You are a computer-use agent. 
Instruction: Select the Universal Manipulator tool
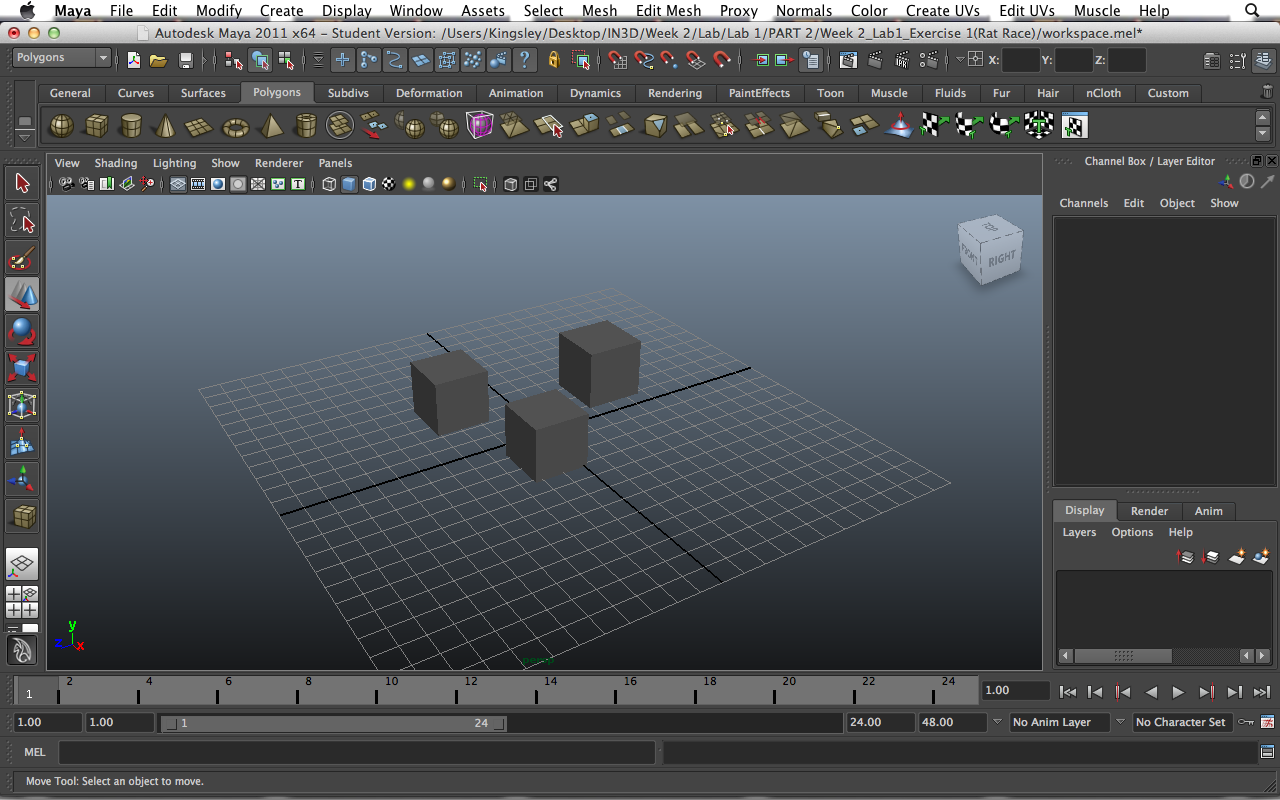[x=22, y=405]
